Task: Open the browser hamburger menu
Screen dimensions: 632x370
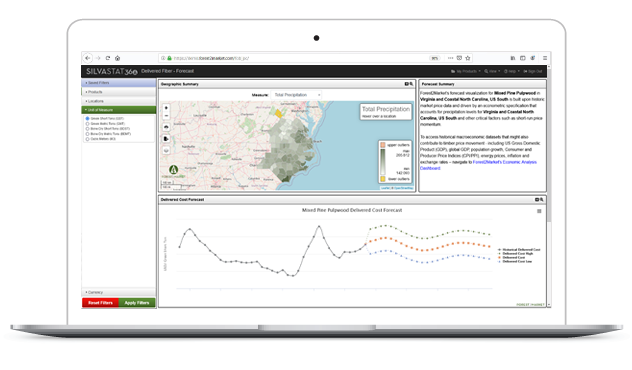Action: pyautogui.click(x=545, y=58)
